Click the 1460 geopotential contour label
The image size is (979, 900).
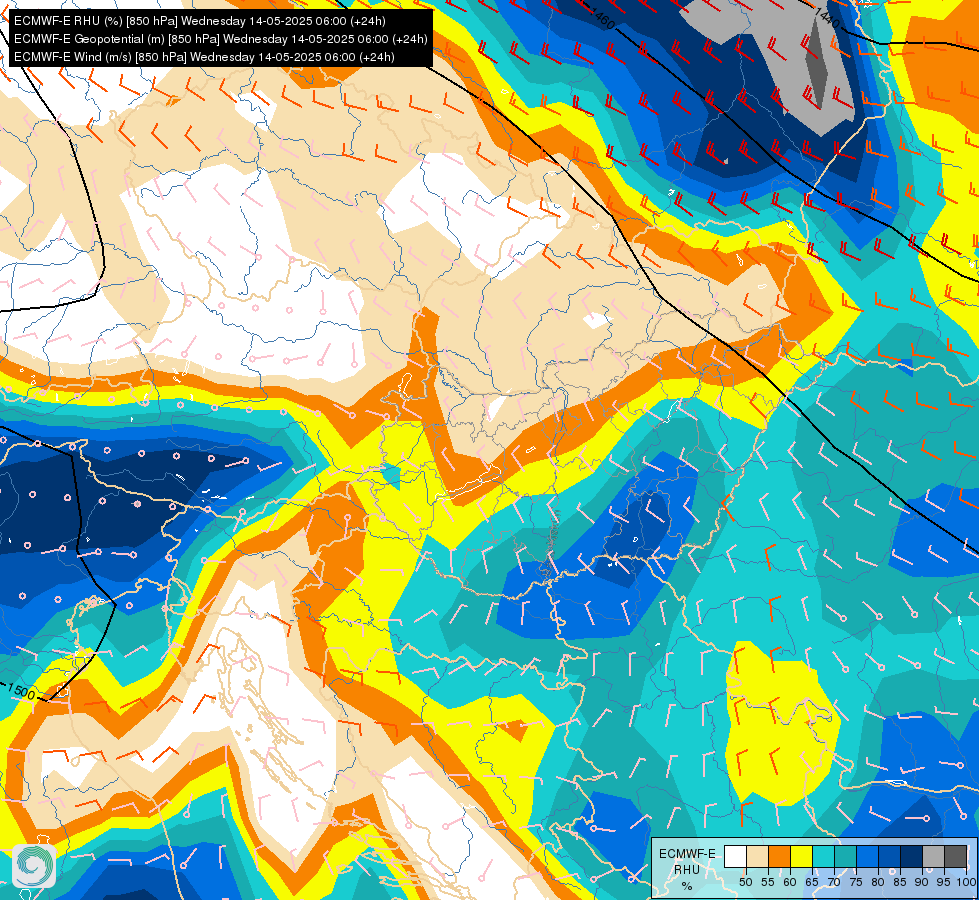[603, 21]
